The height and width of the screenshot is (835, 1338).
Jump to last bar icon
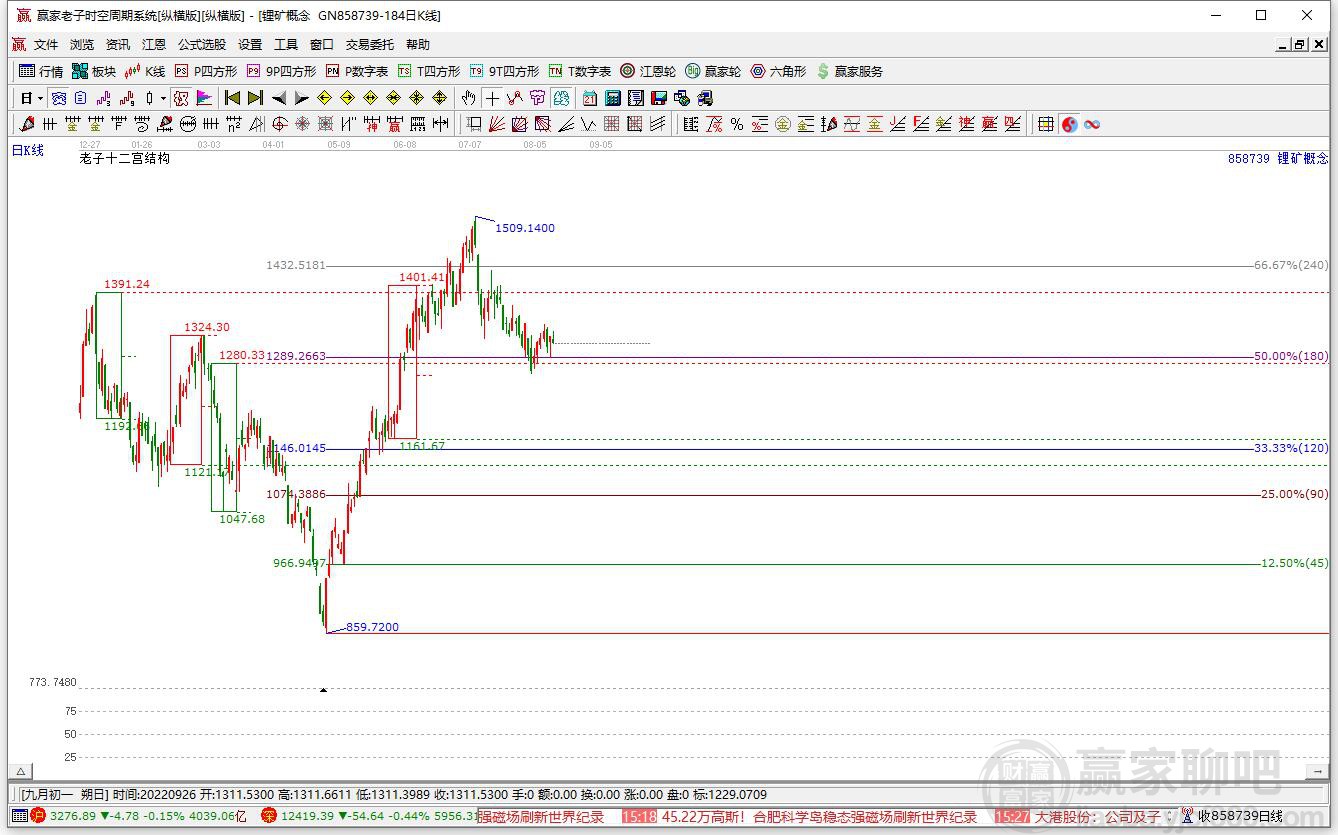(x=255, y=98)
